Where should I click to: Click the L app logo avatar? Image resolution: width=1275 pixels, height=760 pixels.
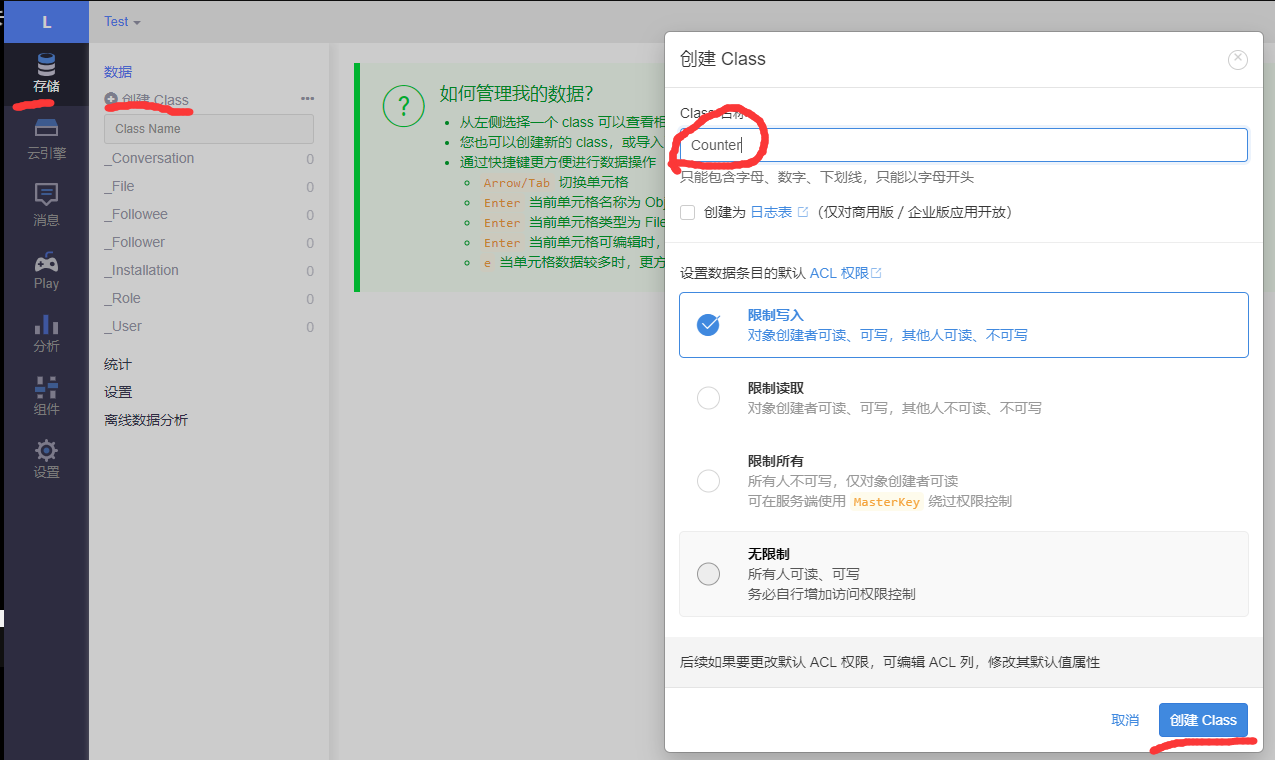click(x=46, y=22)
